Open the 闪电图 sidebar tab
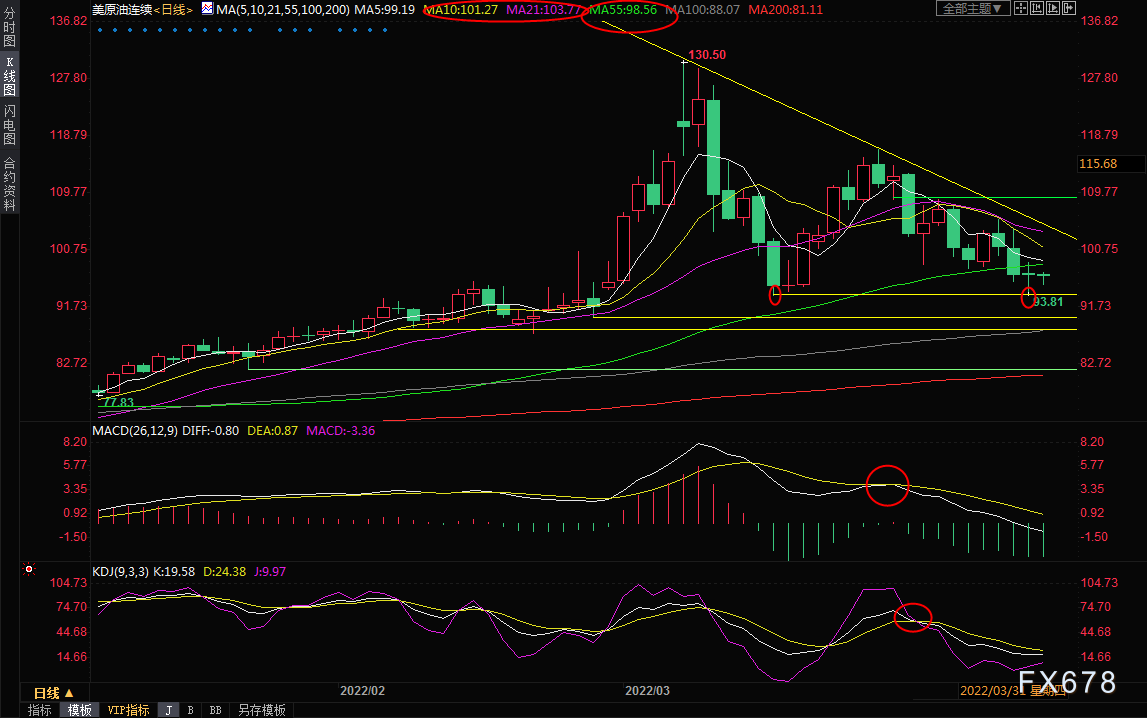1147x718 pixels. pos(10,124)
